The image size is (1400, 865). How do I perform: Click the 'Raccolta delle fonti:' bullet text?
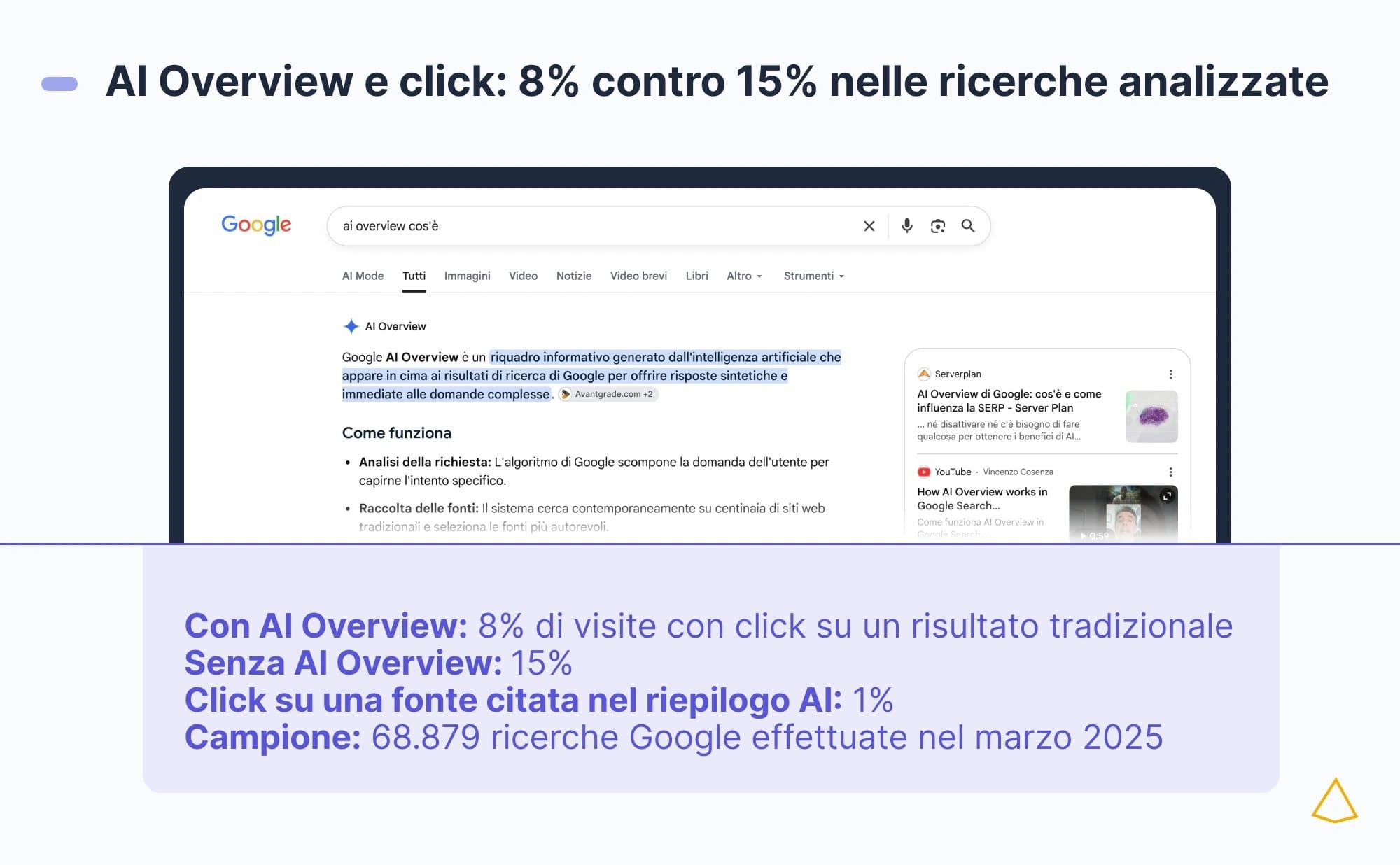coord(419,508)
